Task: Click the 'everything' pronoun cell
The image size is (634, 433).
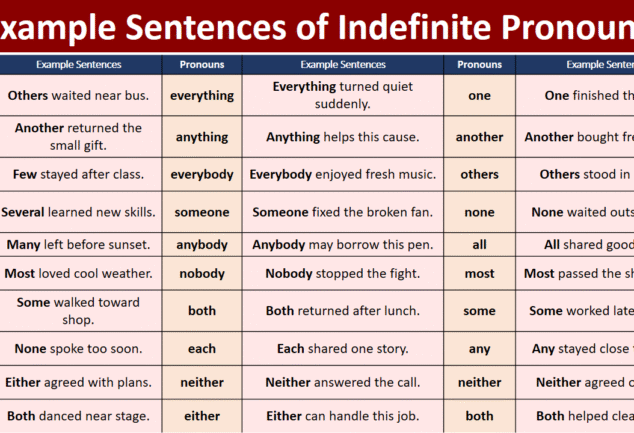Action: [202, 95]
